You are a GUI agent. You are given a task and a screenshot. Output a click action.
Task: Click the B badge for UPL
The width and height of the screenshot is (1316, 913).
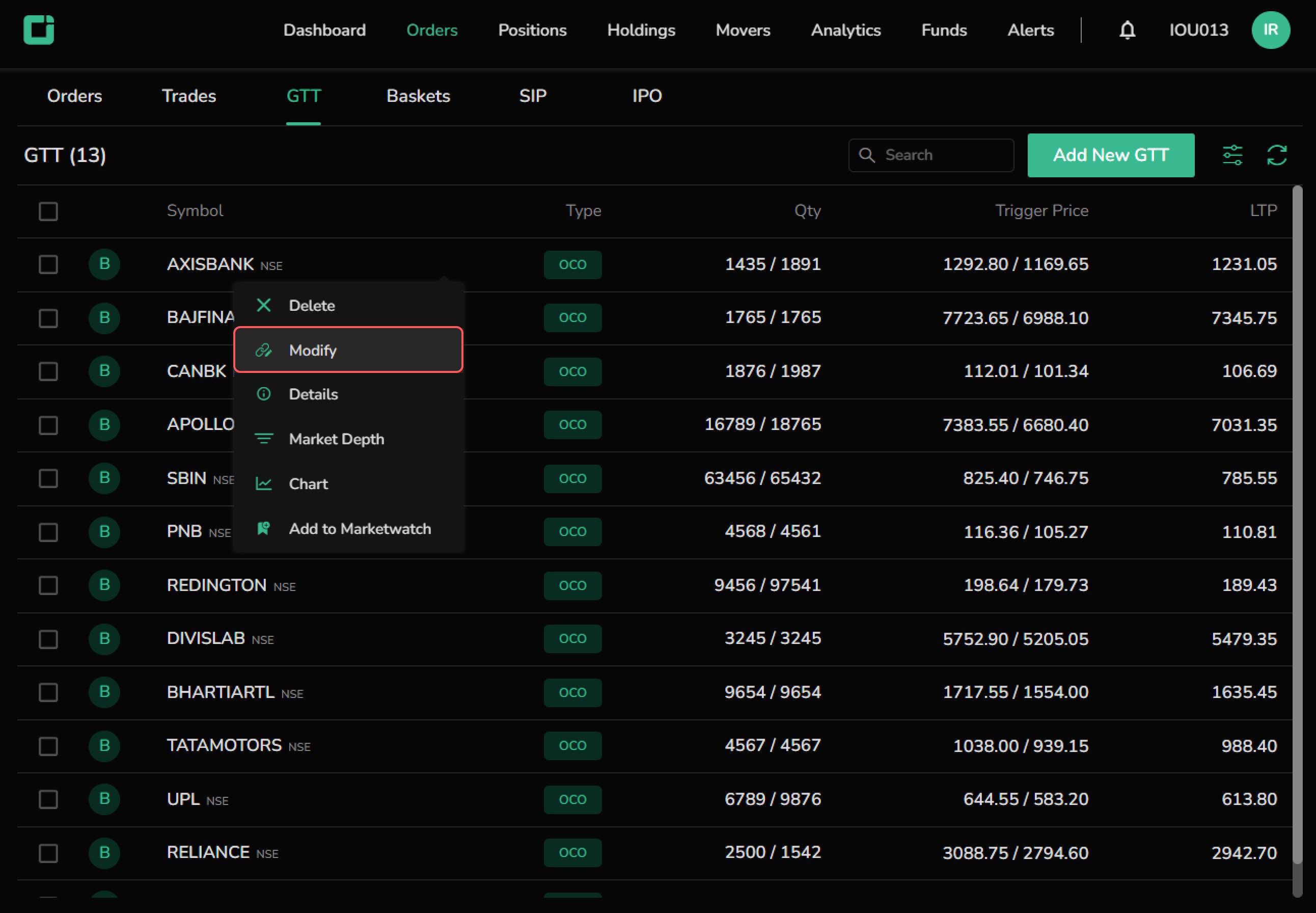tap(104, 798)
